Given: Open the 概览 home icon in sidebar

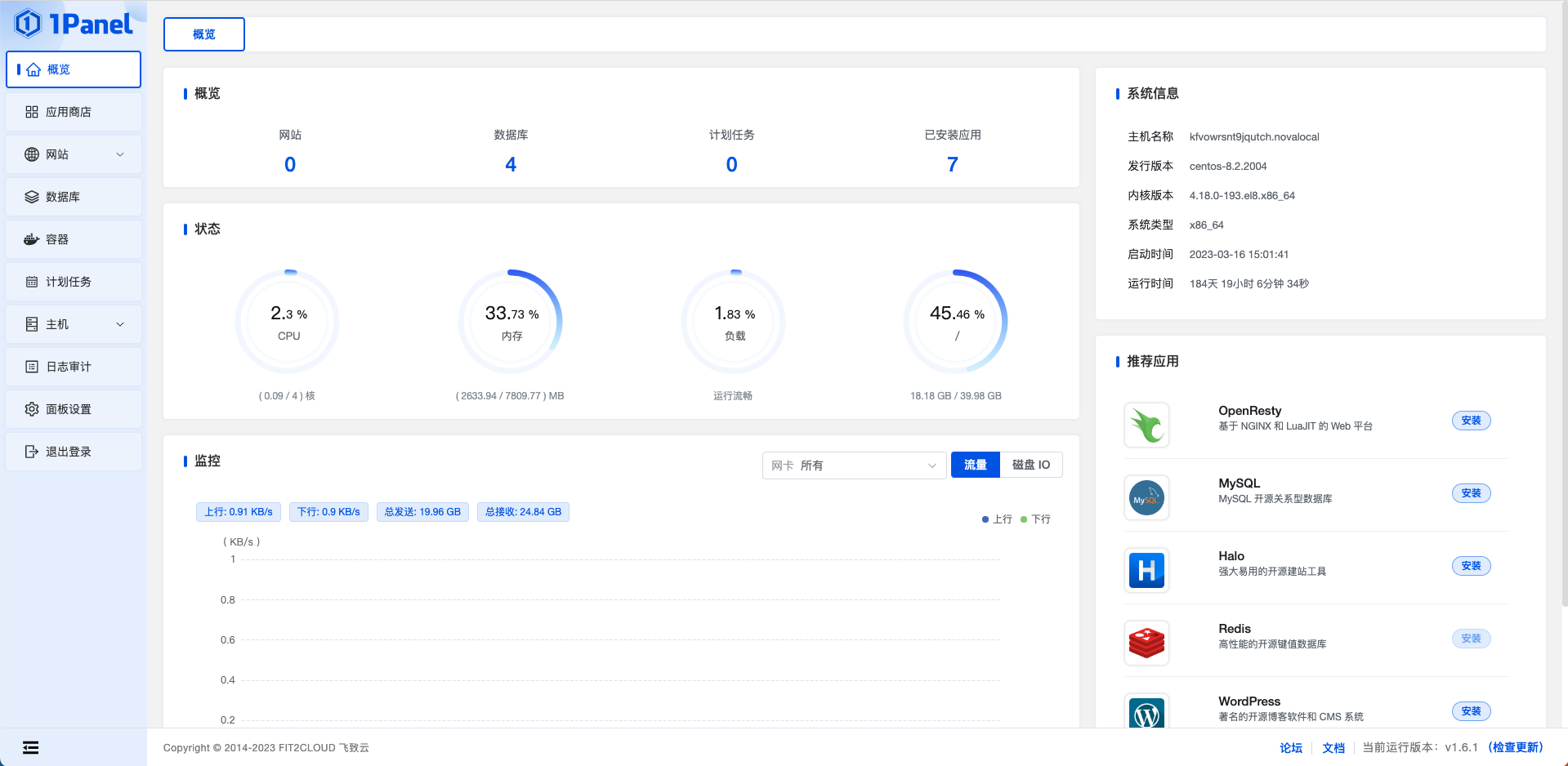Looking at the screenshot, I should [34, 69].
